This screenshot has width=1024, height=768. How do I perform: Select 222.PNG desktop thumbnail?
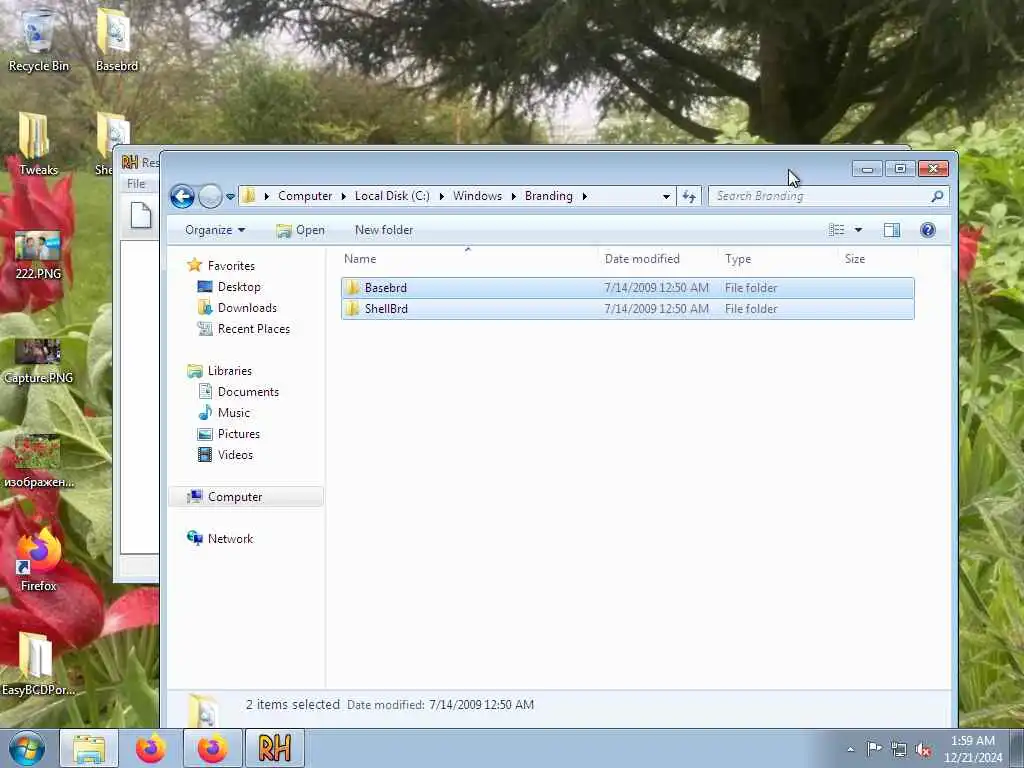(x=38, y=255)
